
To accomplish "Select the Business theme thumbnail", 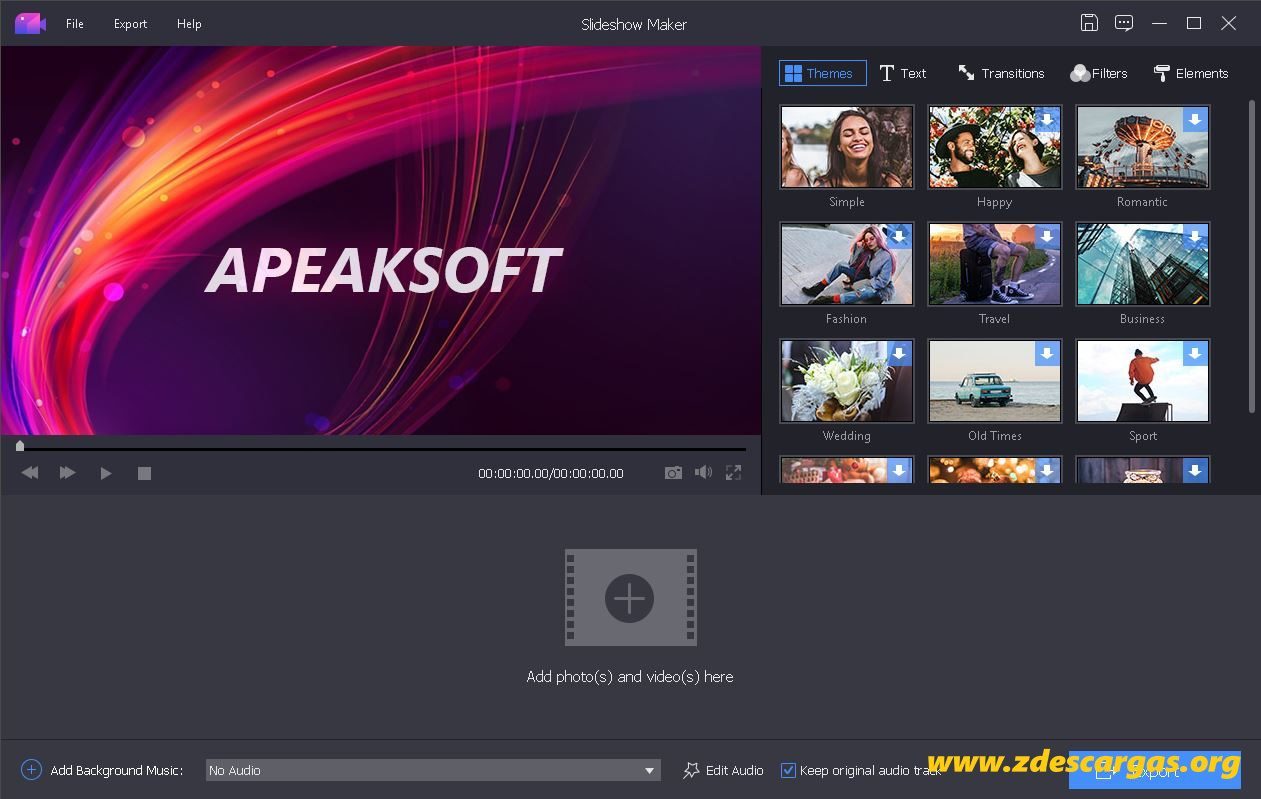I will 1143,264.
